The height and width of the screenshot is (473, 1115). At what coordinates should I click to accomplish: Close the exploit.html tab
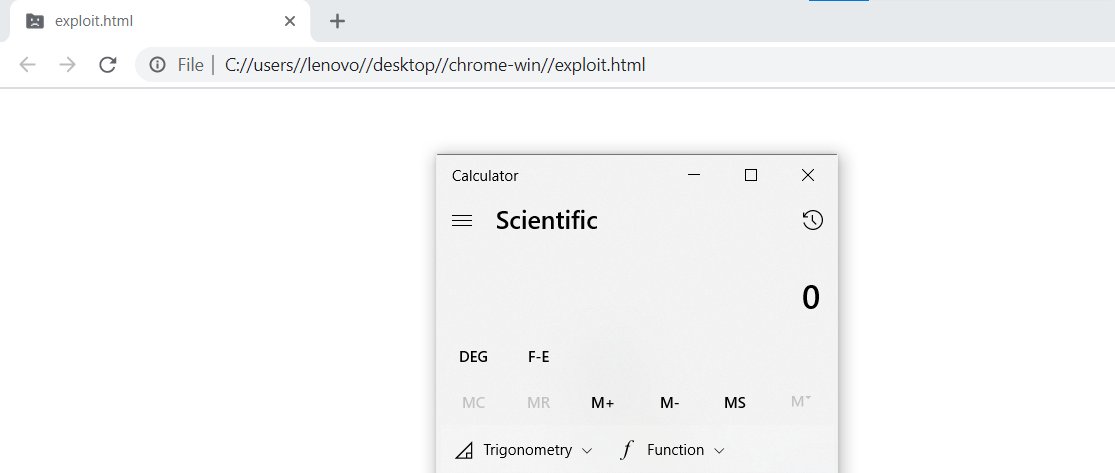click(290, 21)
